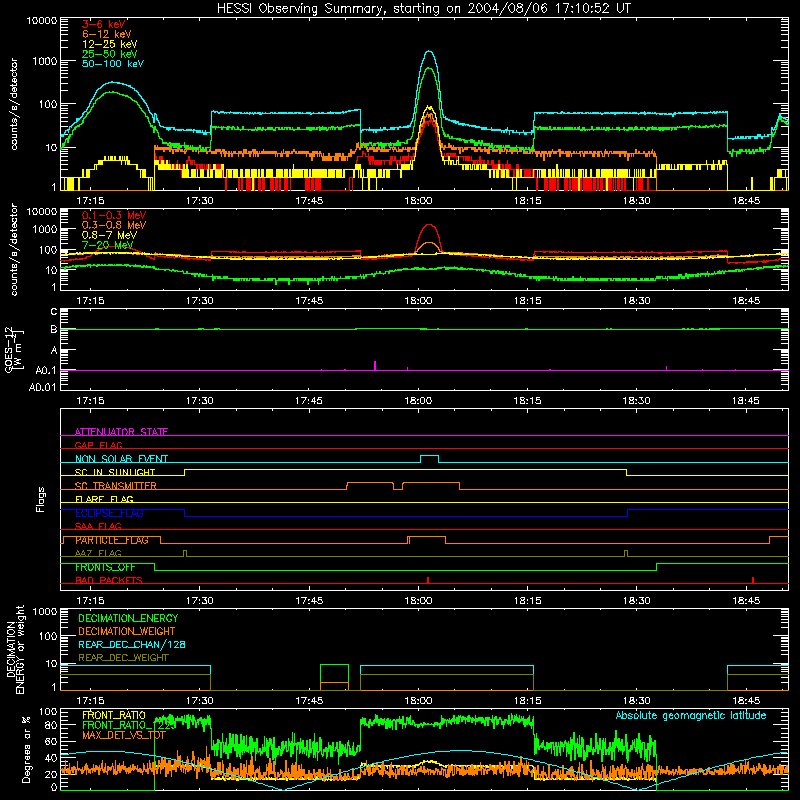Click the 0.1-0.3 MeV red peak near 18:00
Image resolution: width=800 pixels, height=800 pixels.
click(430, 226)
